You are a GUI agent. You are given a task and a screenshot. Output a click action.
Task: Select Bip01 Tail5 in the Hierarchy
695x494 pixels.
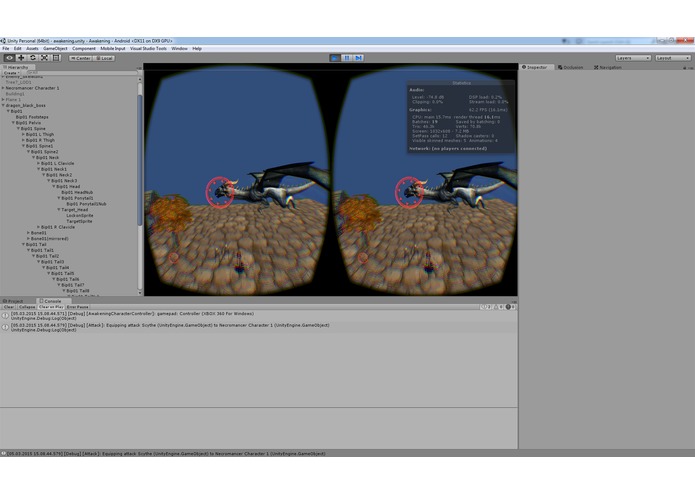tap(62, 273)
